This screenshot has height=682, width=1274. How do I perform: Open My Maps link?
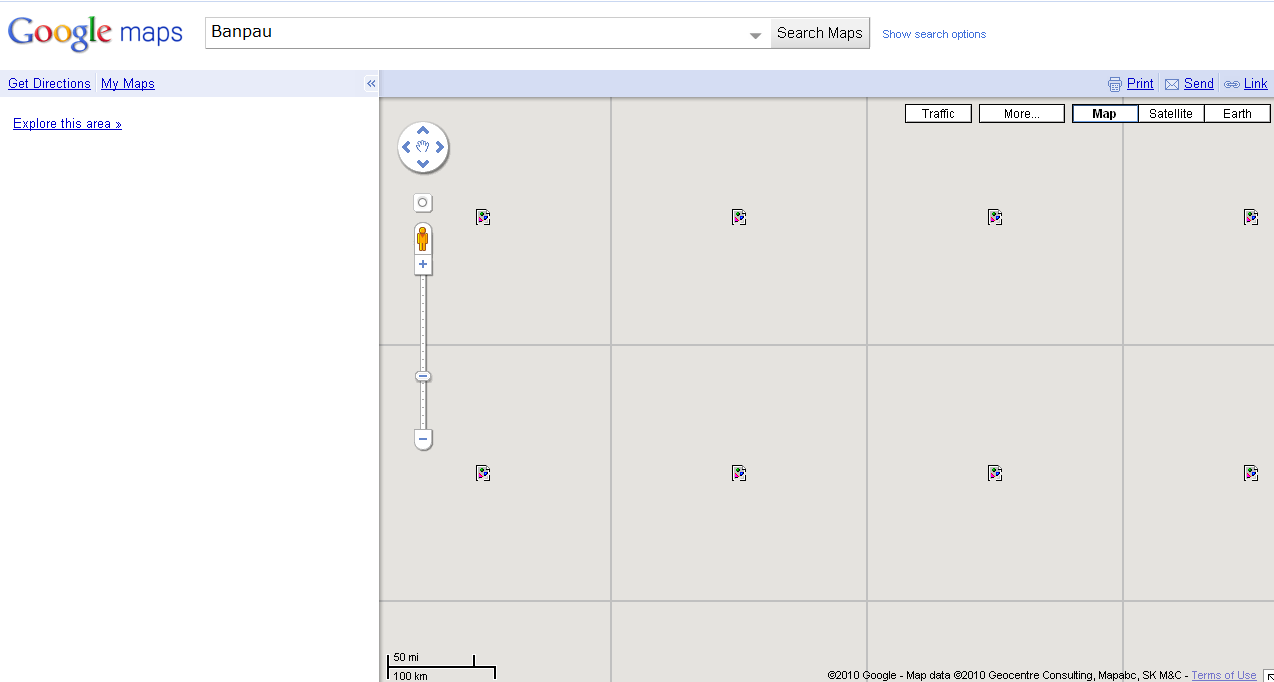pos(128,84)
